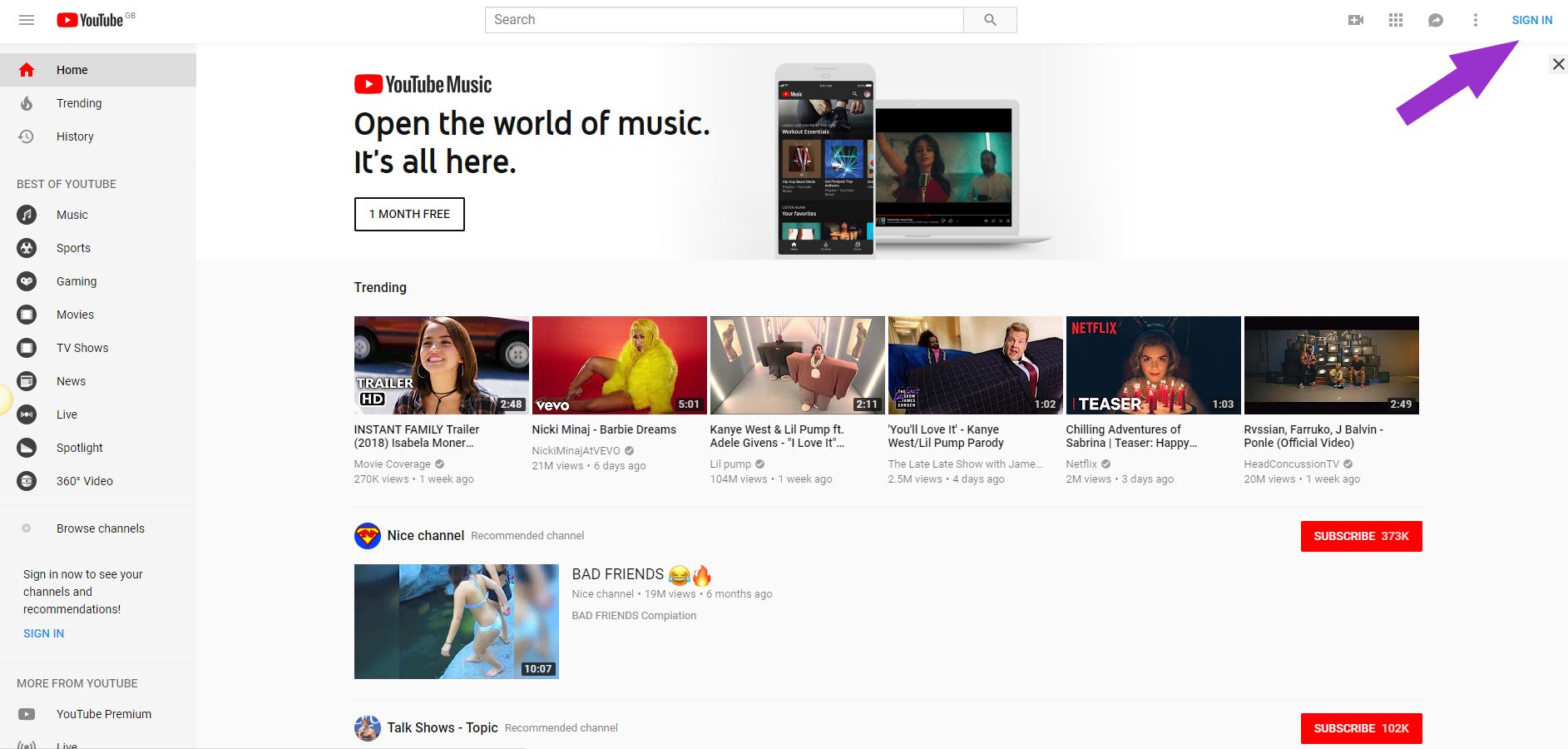Click Movie Coverage channel name
Image resolution: width=1568 pixels, height=749 pixels.
(x=393, y=464)
